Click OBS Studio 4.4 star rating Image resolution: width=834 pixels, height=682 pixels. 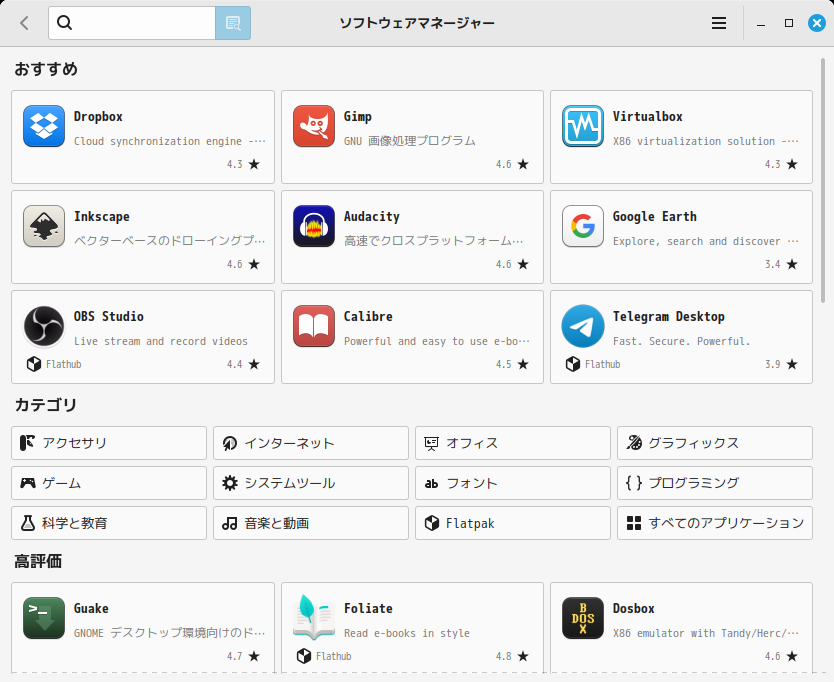pyautogui.click(x=243, y=364)
